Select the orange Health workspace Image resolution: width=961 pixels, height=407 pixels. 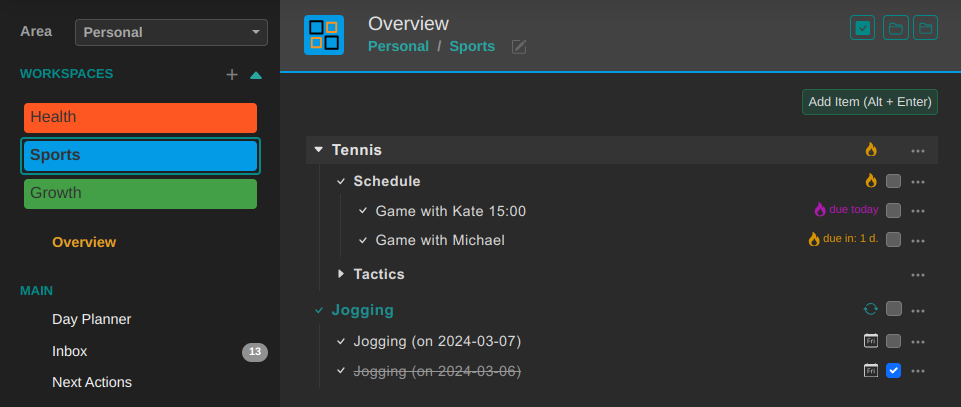[x=140, y=118]
